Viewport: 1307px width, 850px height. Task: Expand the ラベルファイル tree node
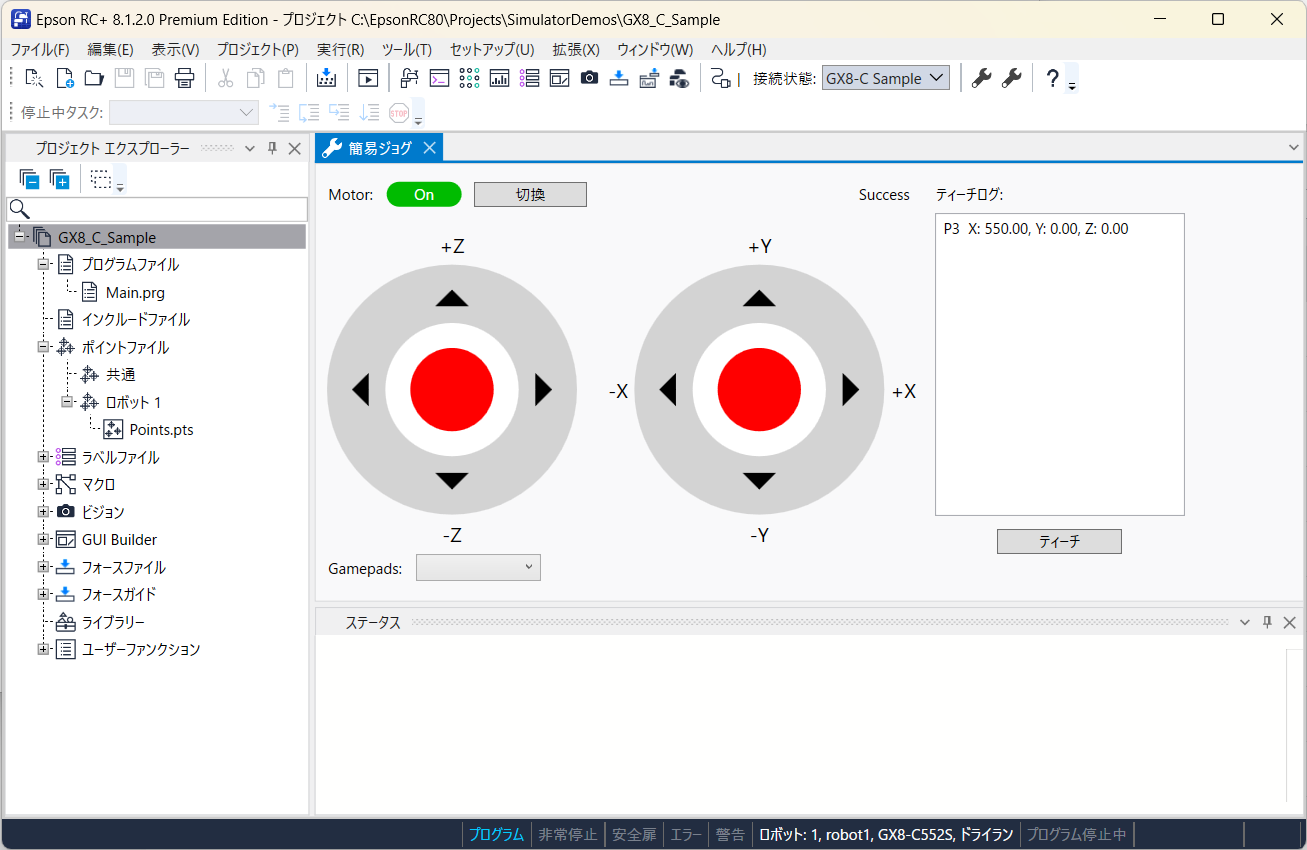coord(43,457)
